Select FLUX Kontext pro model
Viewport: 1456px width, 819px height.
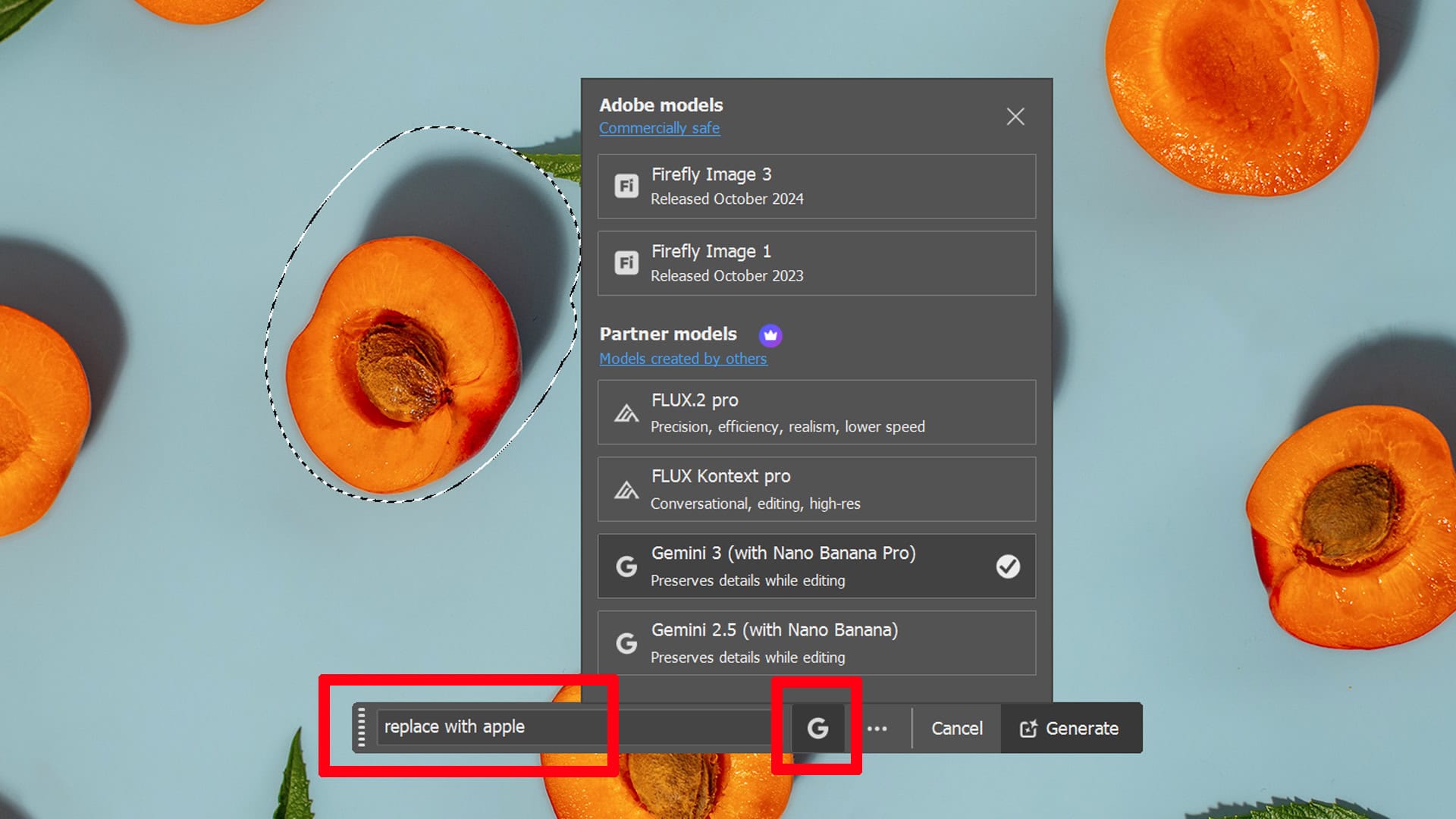tap(816, 489)
